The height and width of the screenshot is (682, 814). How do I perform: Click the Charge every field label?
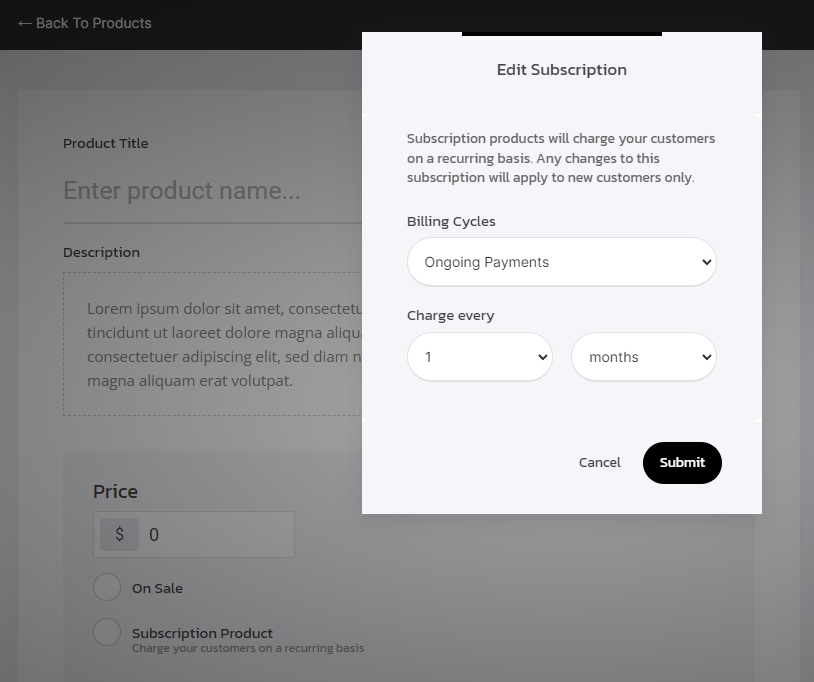[x=450, y=316]
